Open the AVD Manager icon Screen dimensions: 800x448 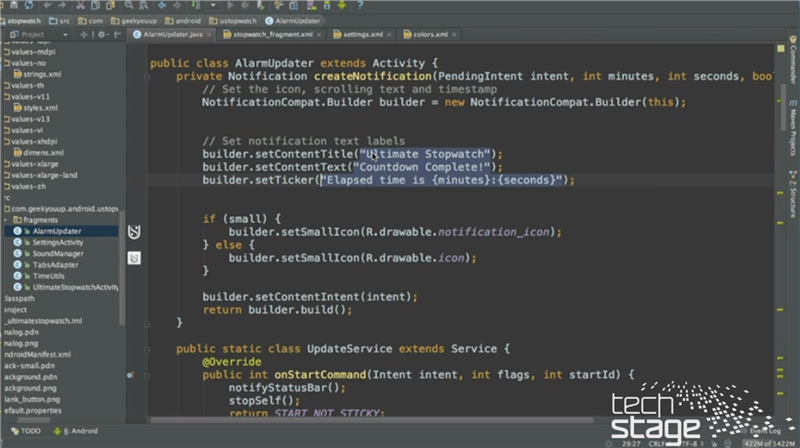311,5
